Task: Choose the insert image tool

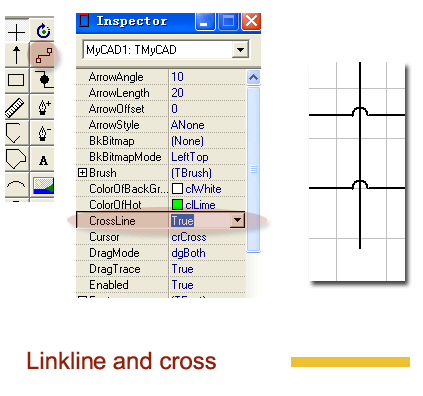Action: pyautogui.click(x=43, y=186)
